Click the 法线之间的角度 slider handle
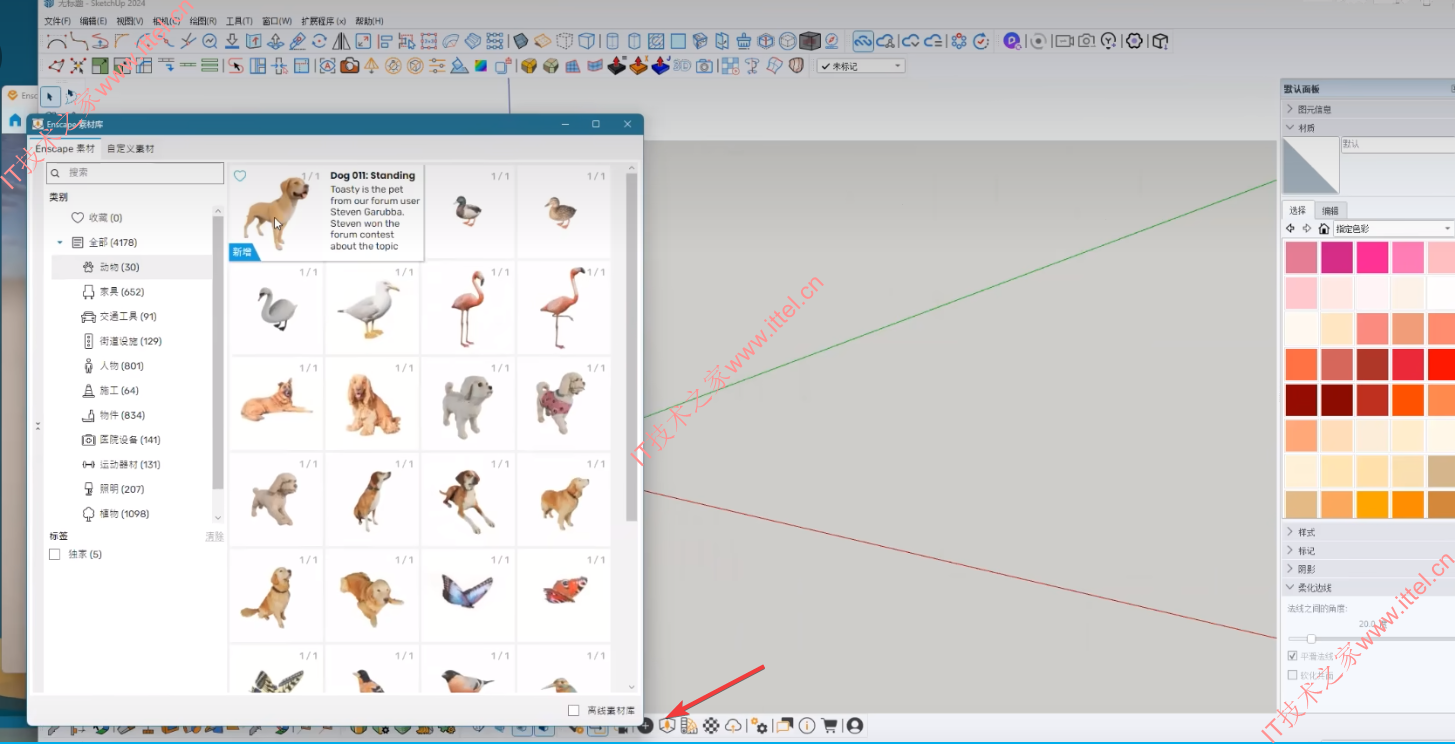This screenshot has width=1455, height=744. click(x=1311, y=639)
